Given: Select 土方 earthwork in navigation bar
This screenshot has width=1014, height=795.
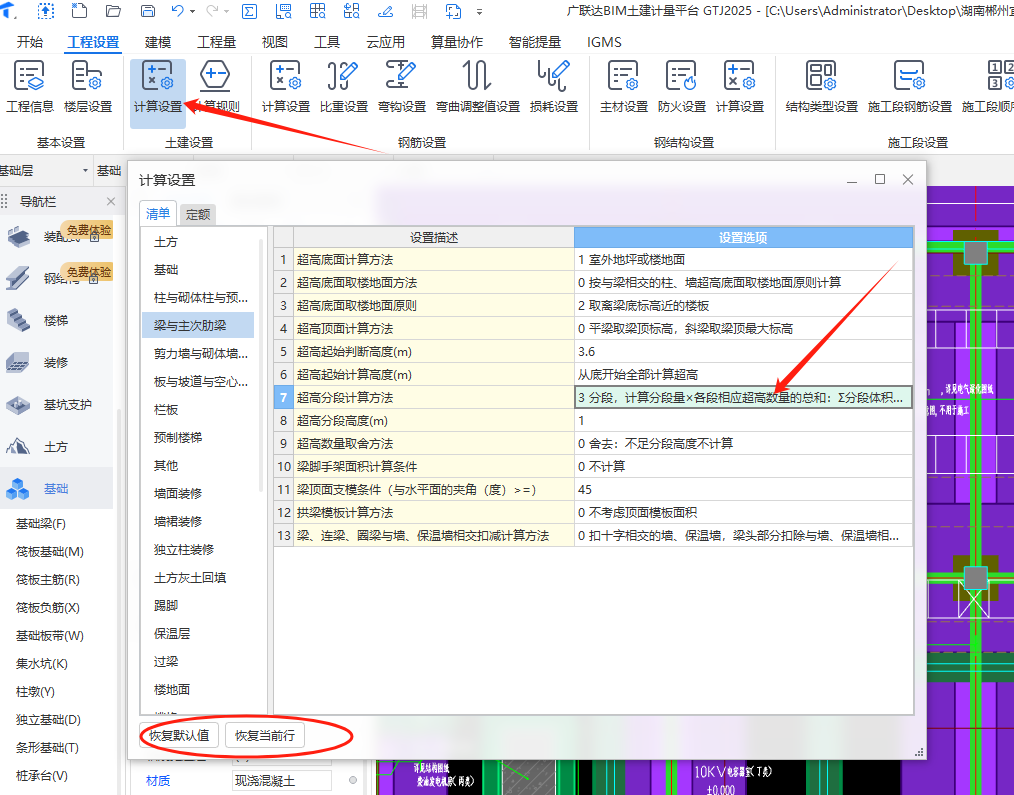Looking at the screenshot, I should [56, 446].
